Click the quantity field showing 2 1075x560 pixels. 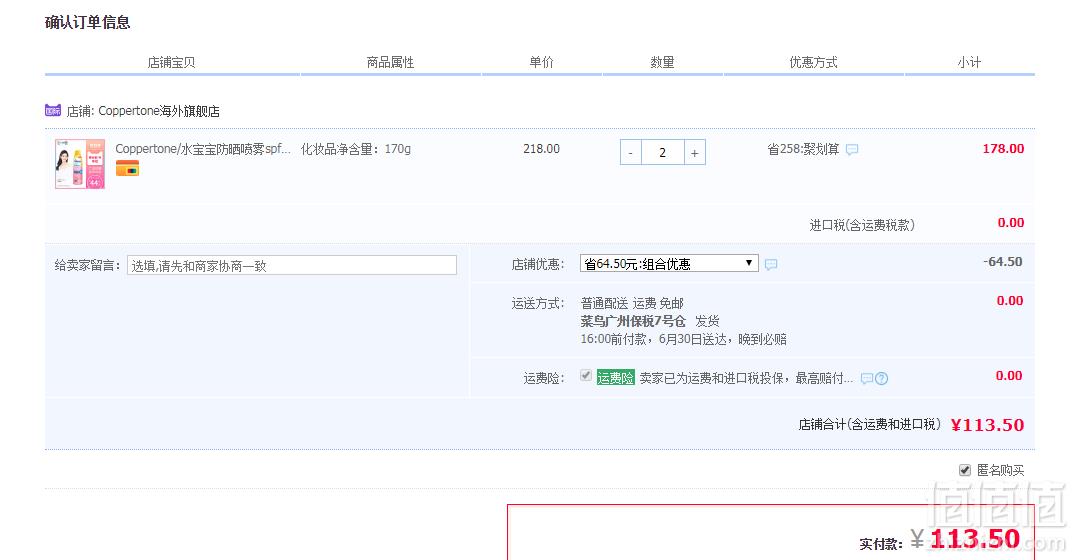tap(662, 153)
